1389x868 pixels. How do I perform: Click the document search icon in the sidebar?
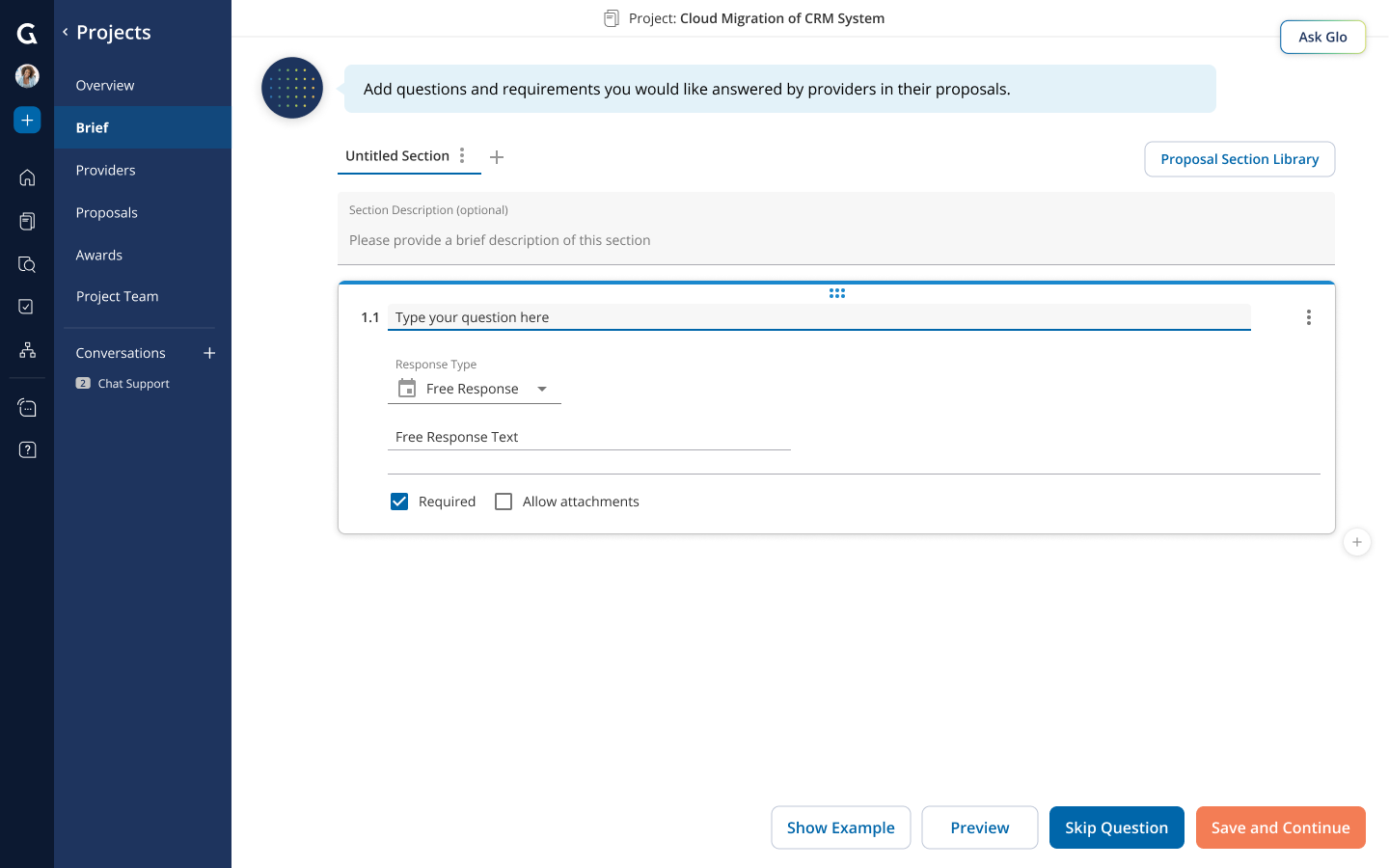click(x=27, y=263)
